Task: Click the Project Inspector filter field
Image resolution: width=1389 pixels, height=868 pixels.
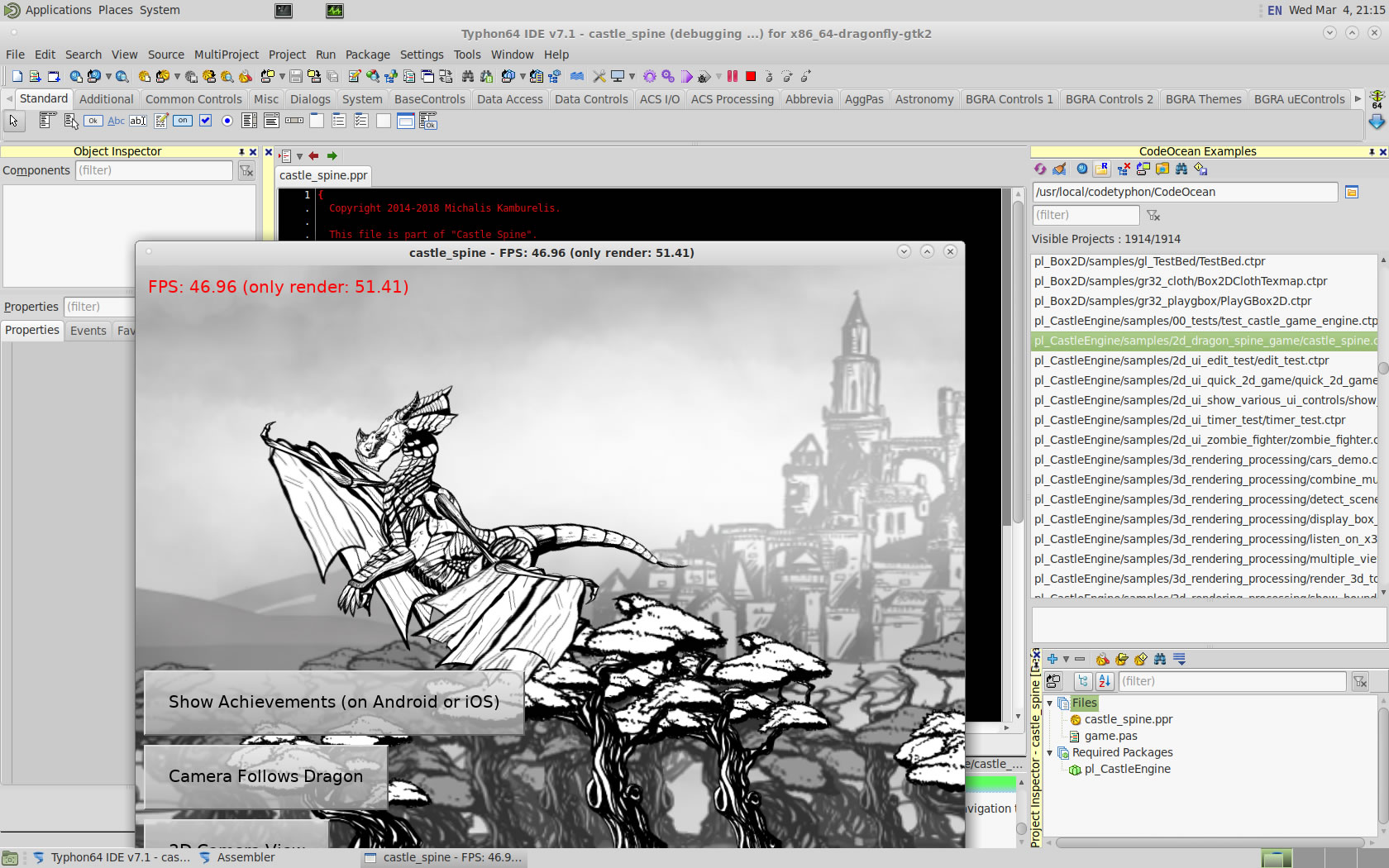Action: pyautogui.click(x=1232, y=681)
